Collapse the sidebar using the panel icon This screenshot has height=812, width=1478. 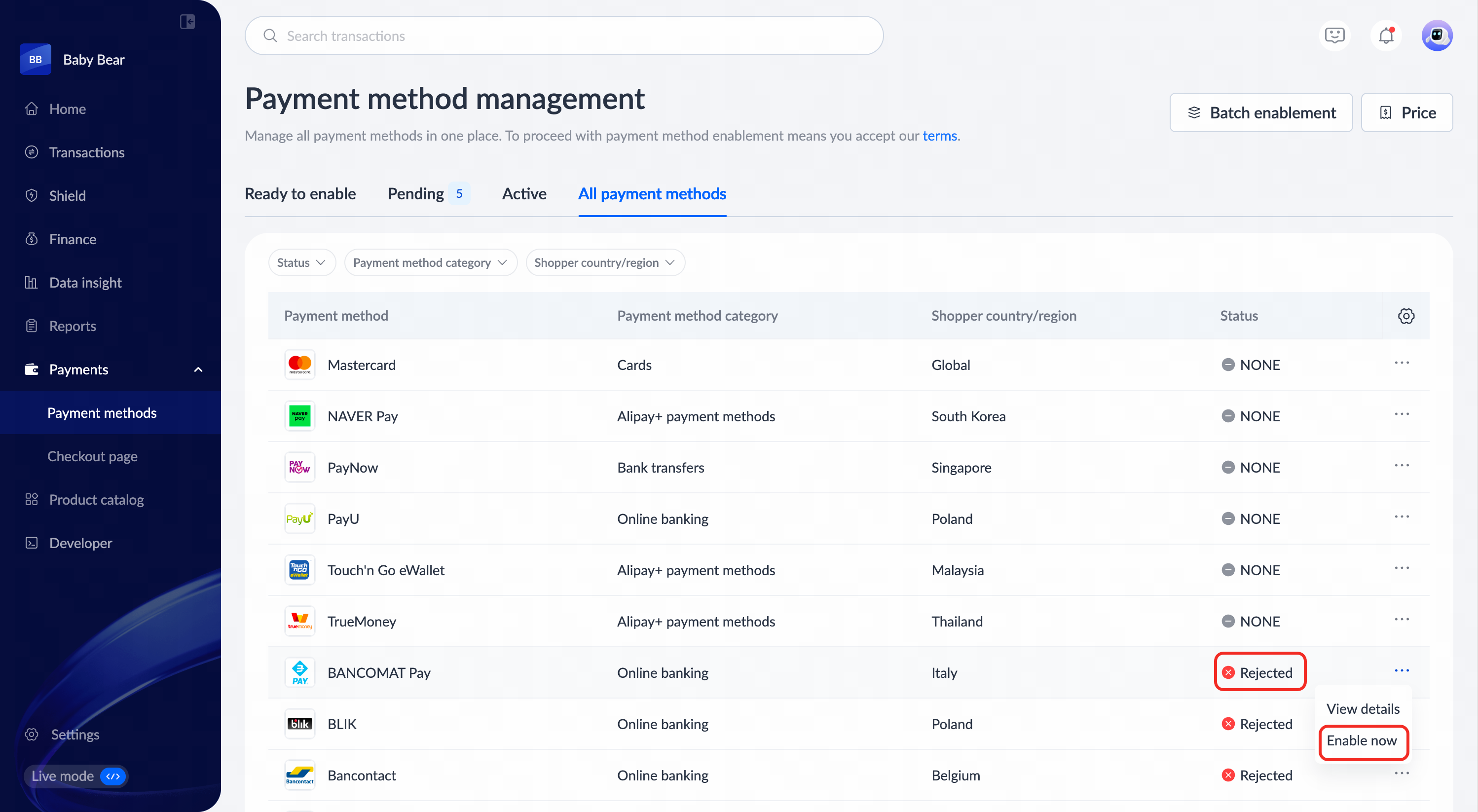(187, 22)
